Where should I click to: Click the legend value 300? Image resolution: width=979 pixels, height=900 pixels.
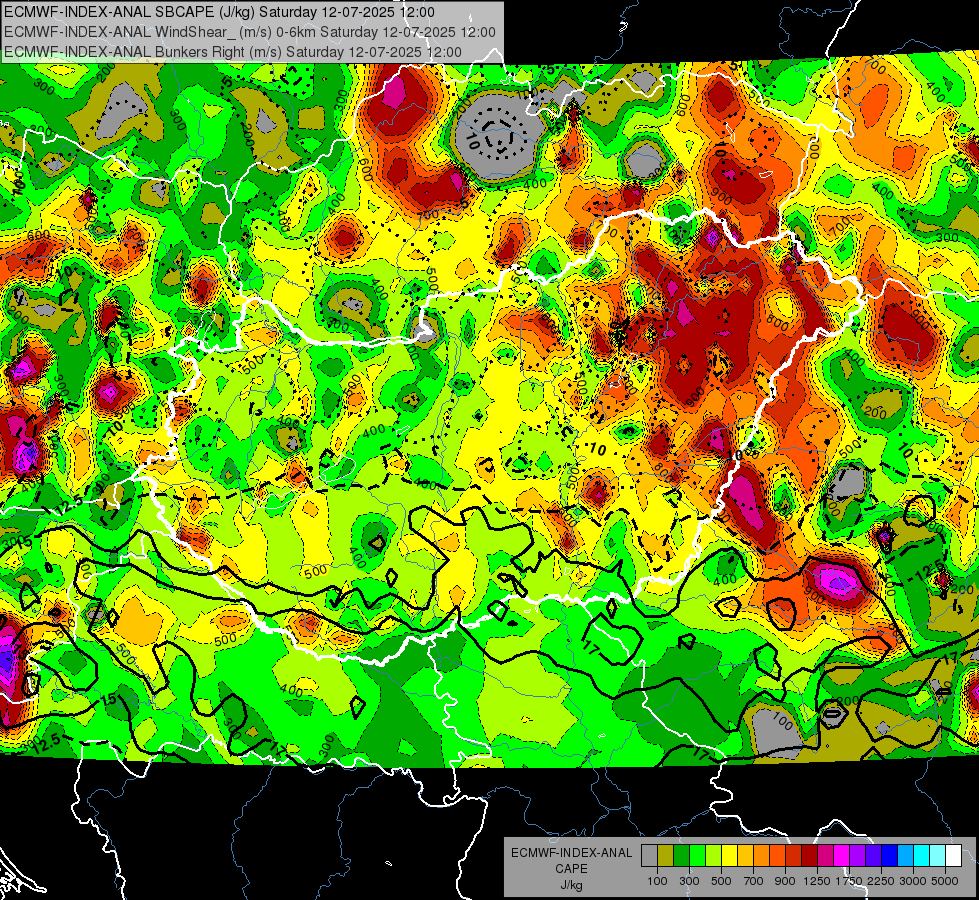(x=689, y=881)
